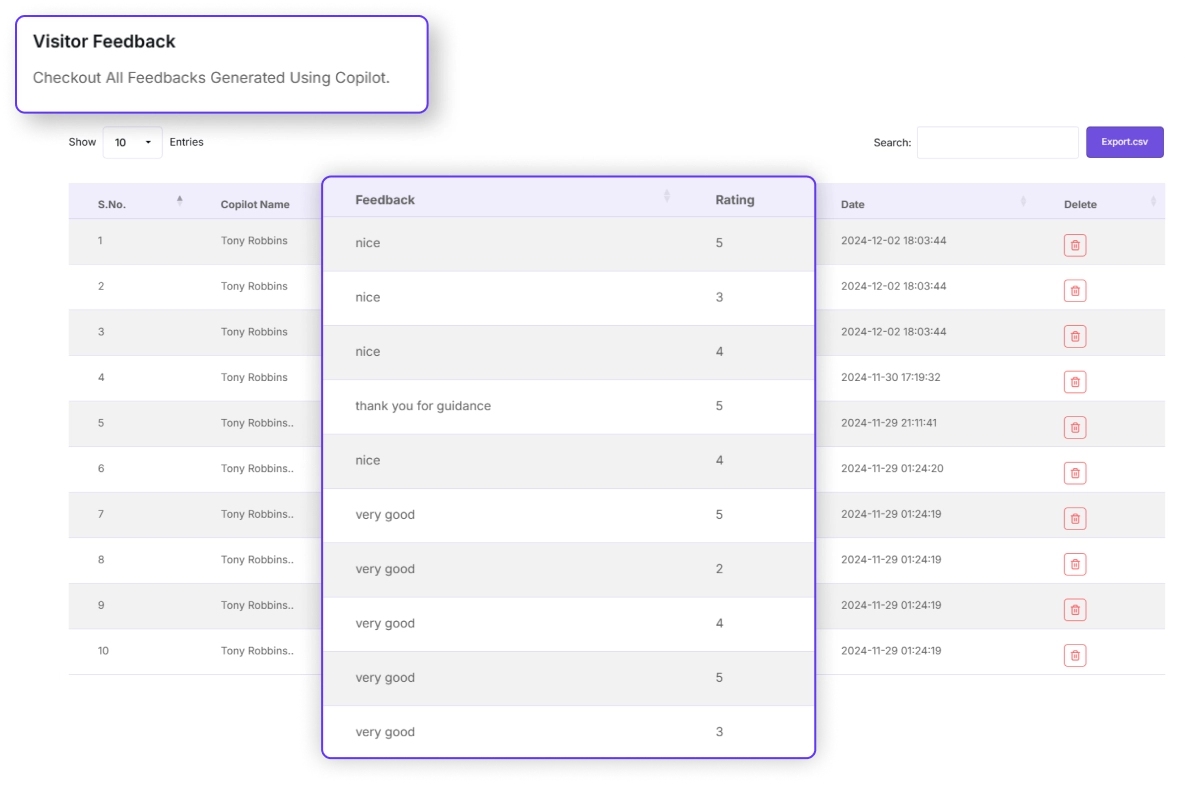This screenshot has height=785, width=1185.
Task: Sort using the Feedback column arrows
Action: click(667, 197)
